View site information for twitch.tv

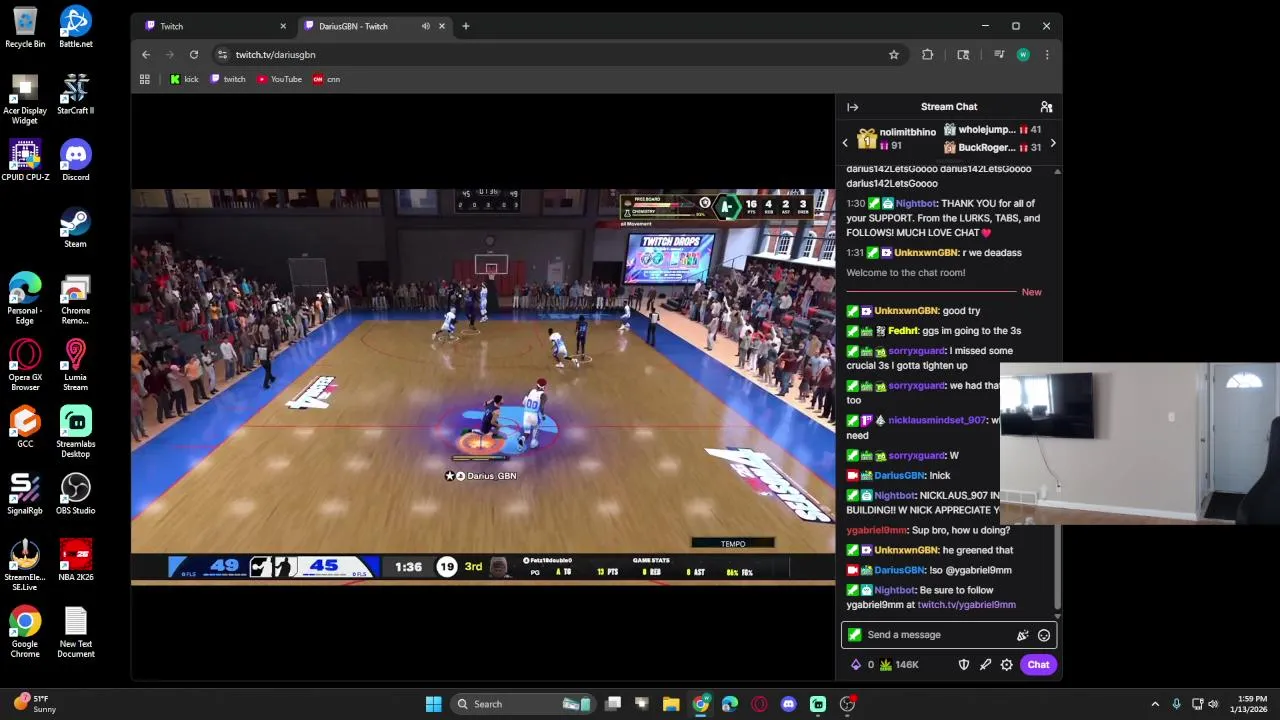[x=222, y=55]
